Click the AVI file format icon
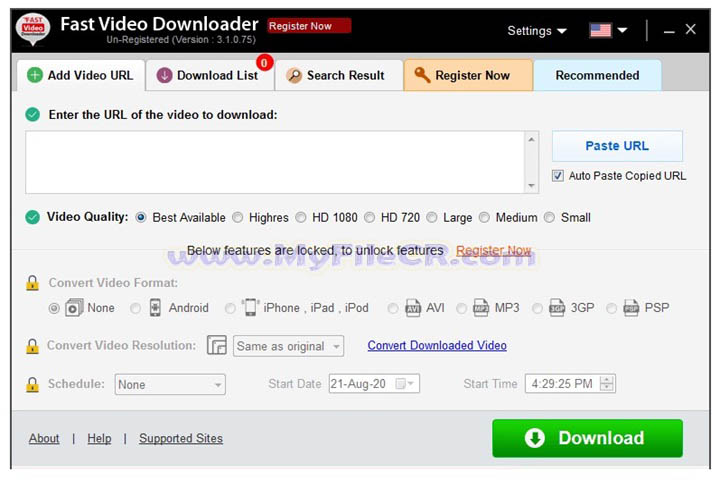The height and width of the screenshot is (480, 720). coord(413,308)
